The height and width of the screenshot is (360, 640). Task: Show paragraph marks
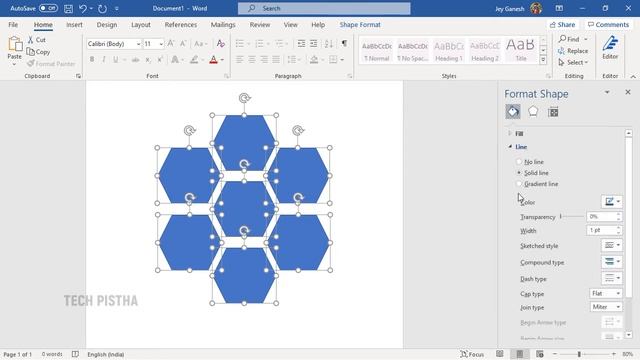coord(344,43)
